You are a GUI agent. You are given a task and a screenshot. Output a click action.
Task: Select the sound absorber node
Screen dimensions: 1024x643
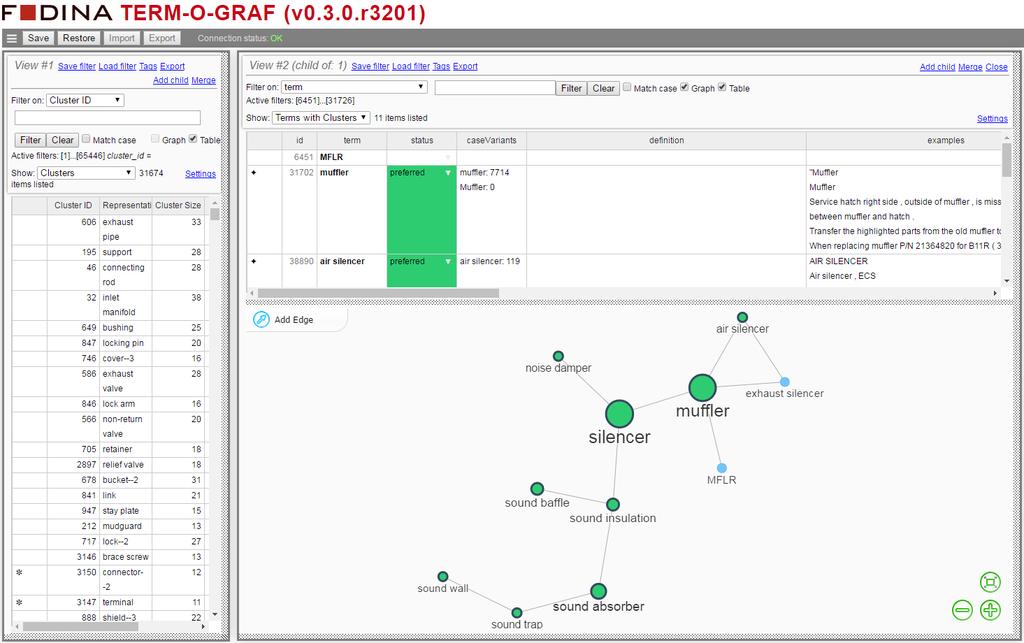point(598,591)
